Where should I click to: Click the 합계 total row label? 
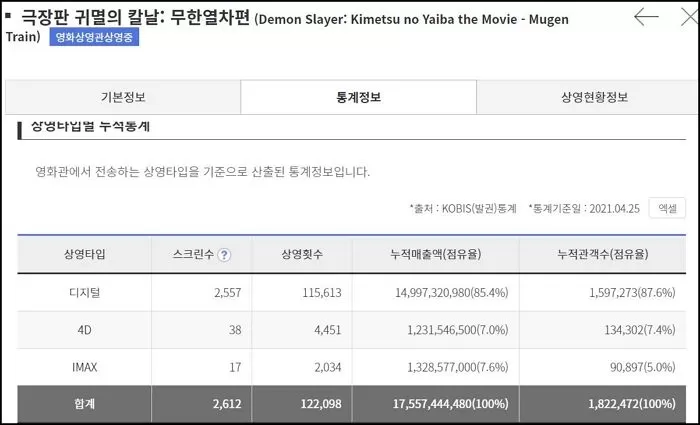(x=84, y=405)
